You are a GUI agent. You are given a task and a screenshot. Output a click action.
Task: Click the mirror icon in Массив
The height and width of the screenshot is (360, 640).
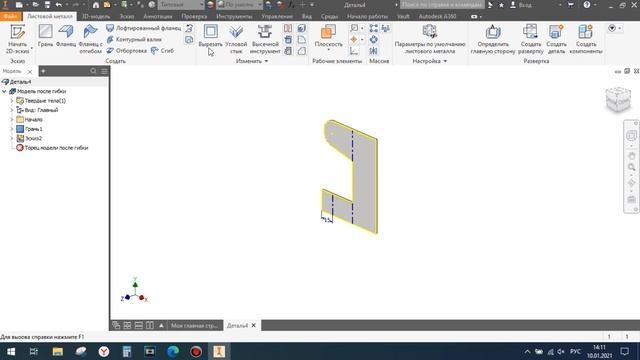373,51
